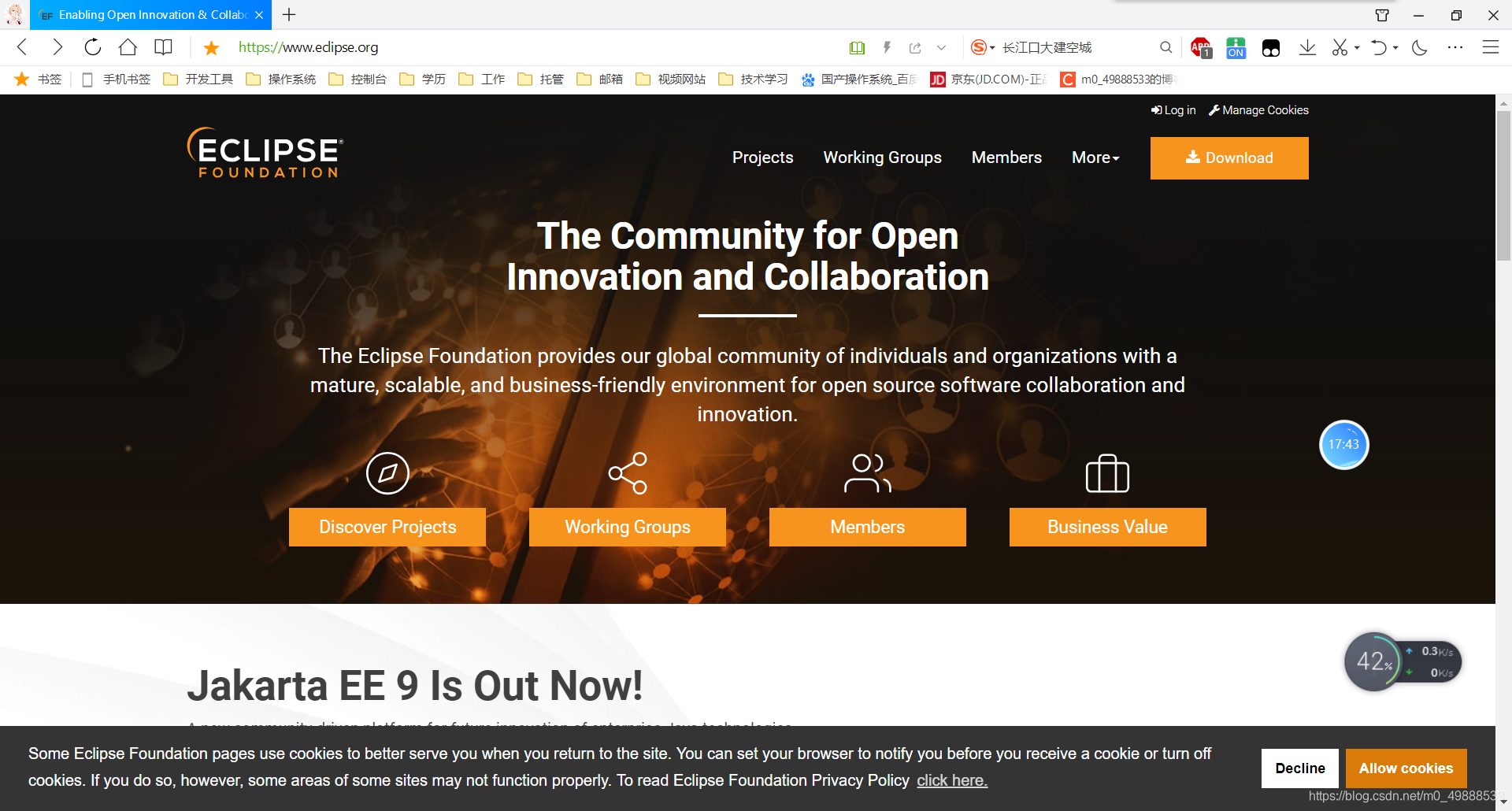Click the orange Members button
Screen dimensions: 1512x811
(x=868, y=527)
